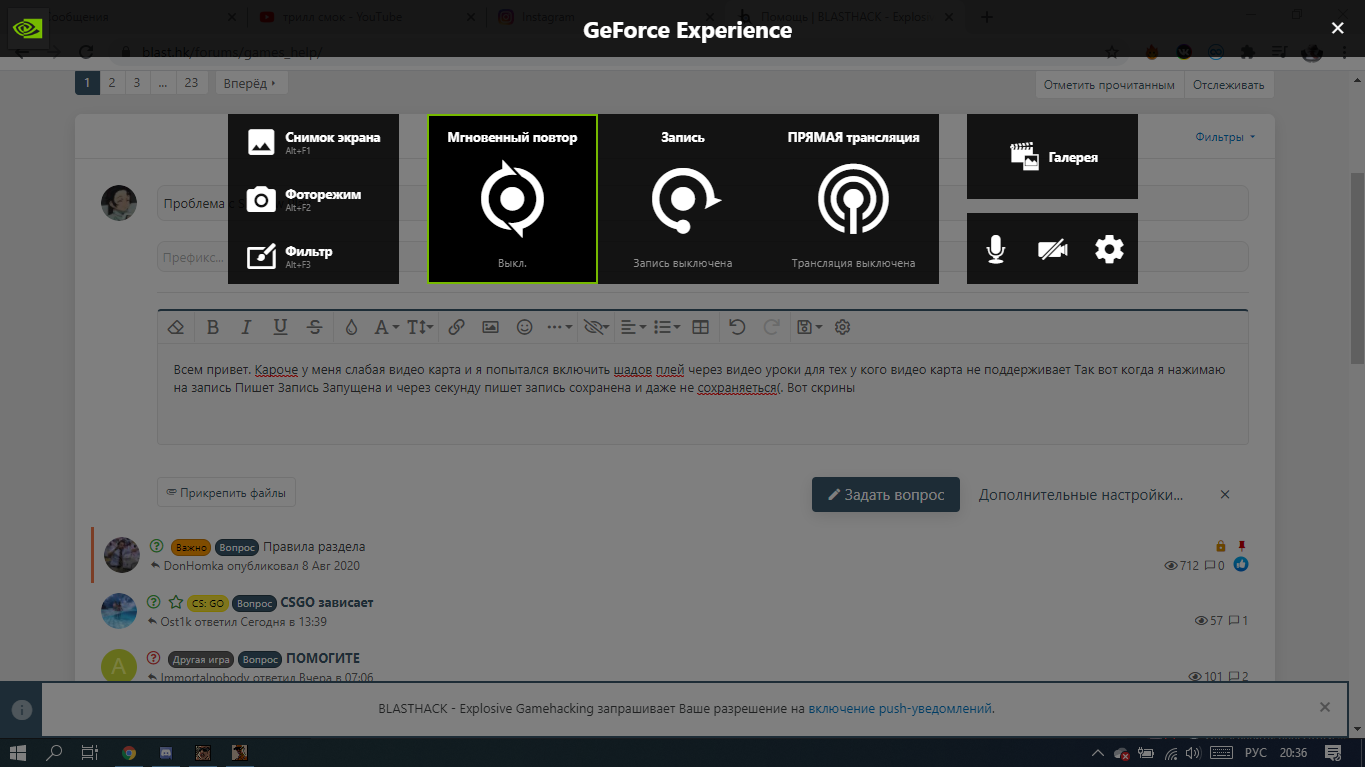
Task: Open GeForce overlay settings gear
Action: click(1109, 249)
